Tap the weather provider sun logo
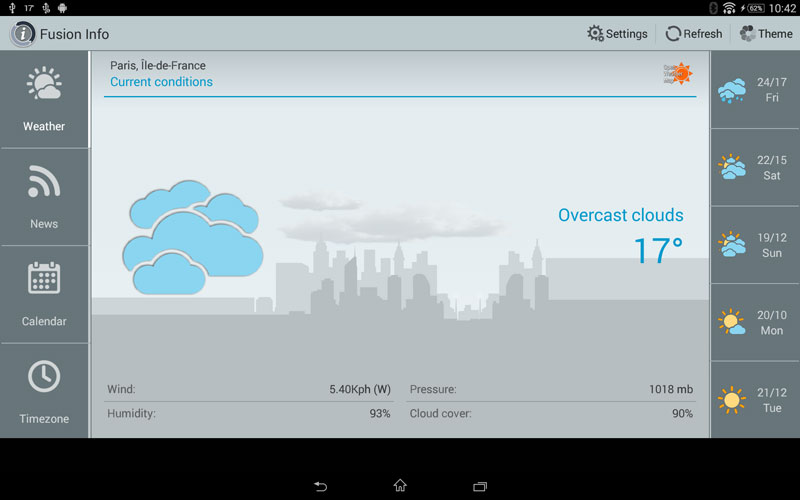The width and height of the screenshot is (800, 500). pos(678,73)
